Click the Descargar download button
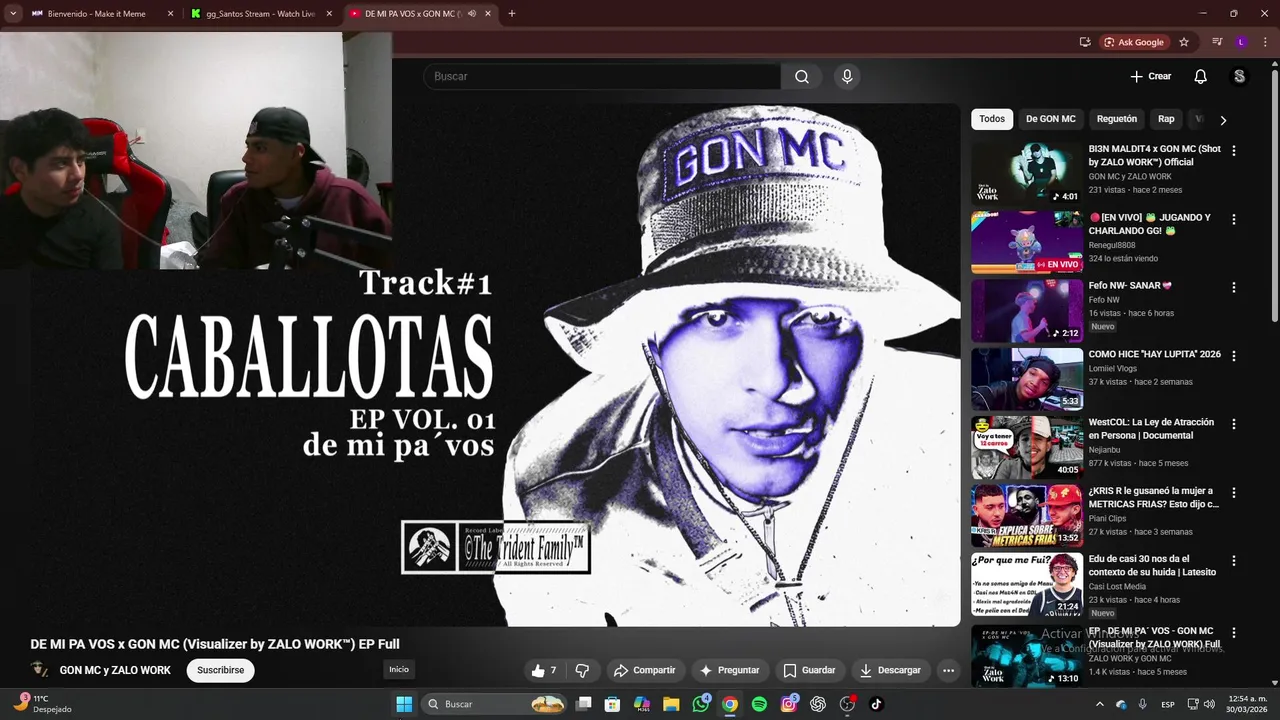1280x720 pixels. point(890,670)
